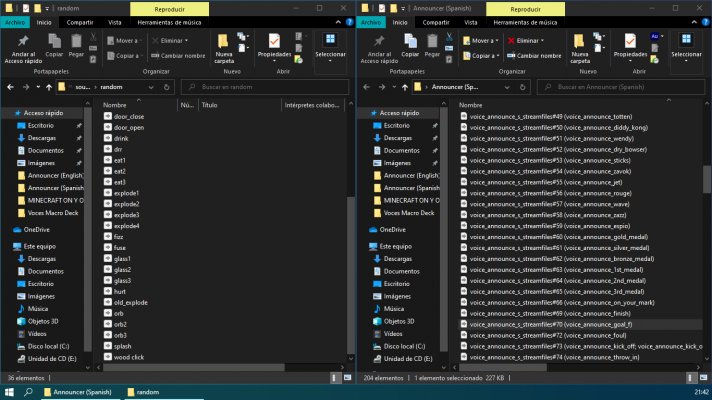Click the Buscar en random search box
The width and height of the screenshot is (712, 400).
[x=270, y=87]
